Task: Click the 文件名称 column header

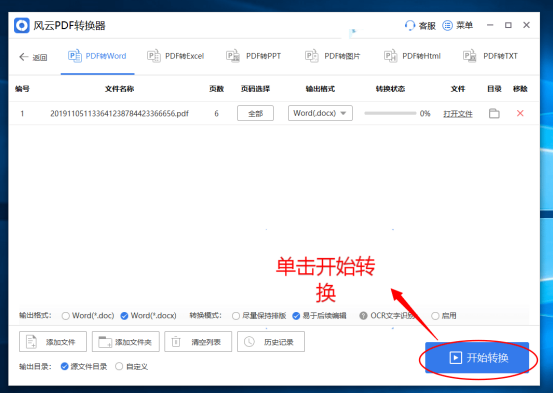Action: click(x=120, y=89)
